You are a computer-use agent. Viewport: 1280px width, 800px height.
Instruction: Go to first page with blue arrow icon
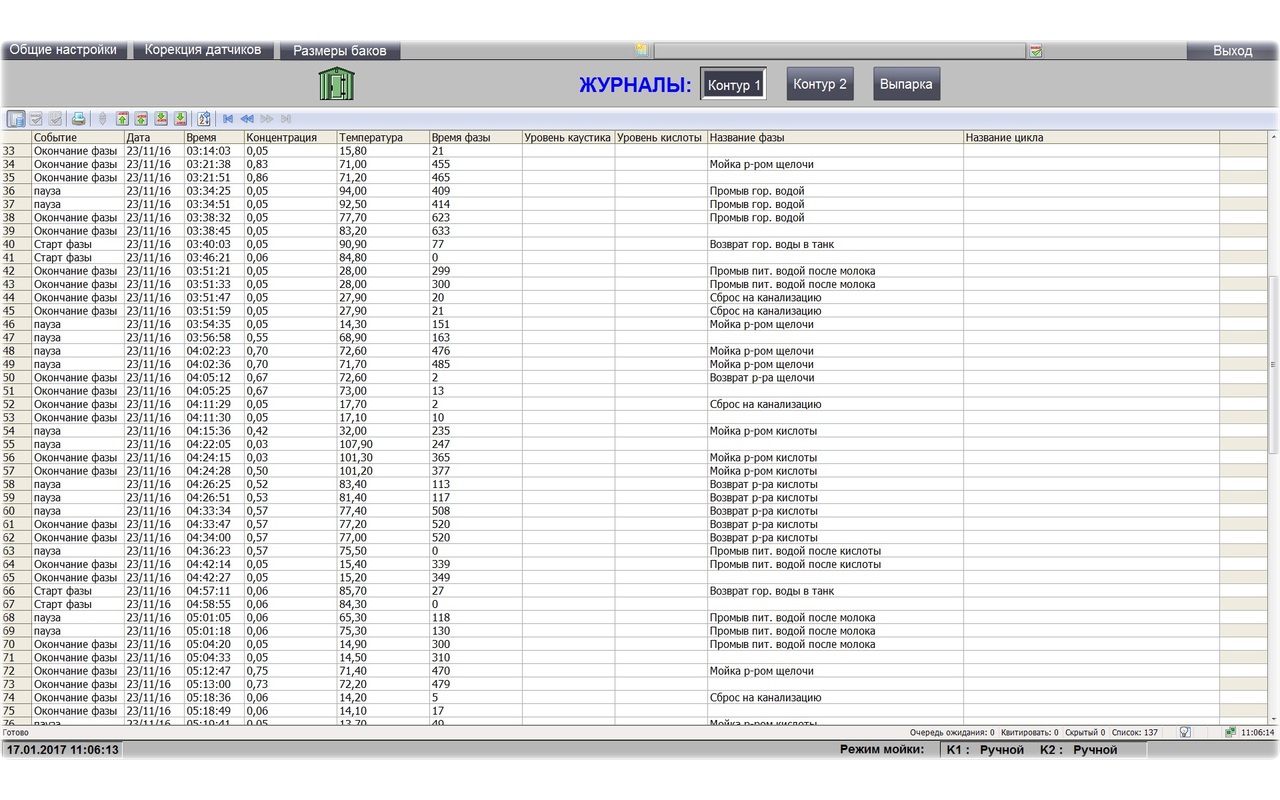point(228,118)
